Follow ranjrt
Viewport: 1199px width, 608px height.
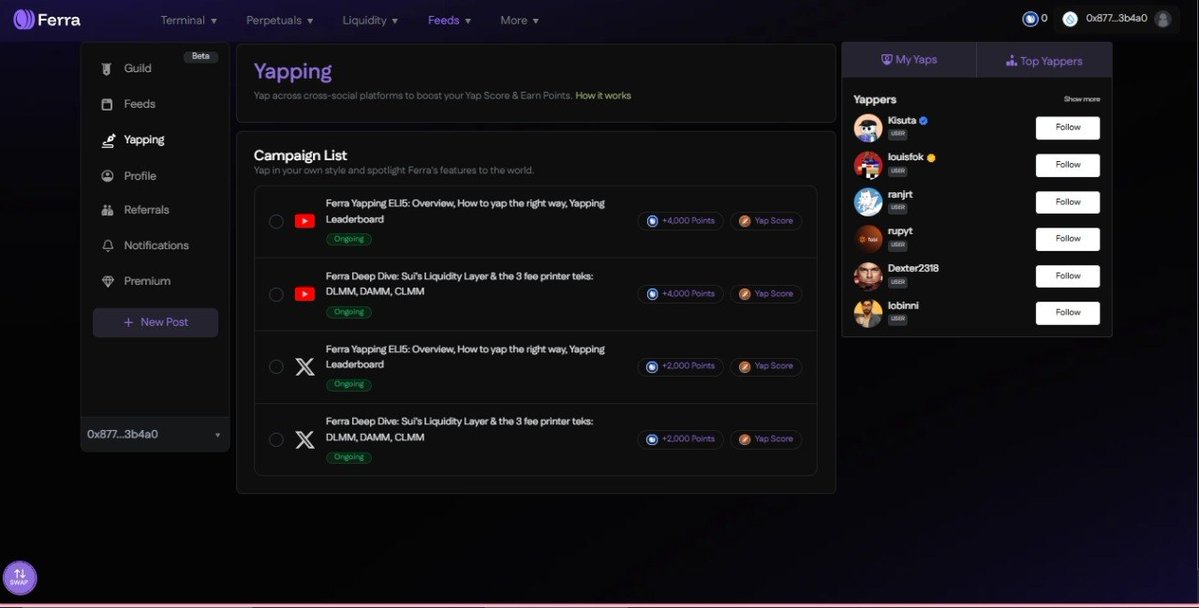[x=1067, y=202]
